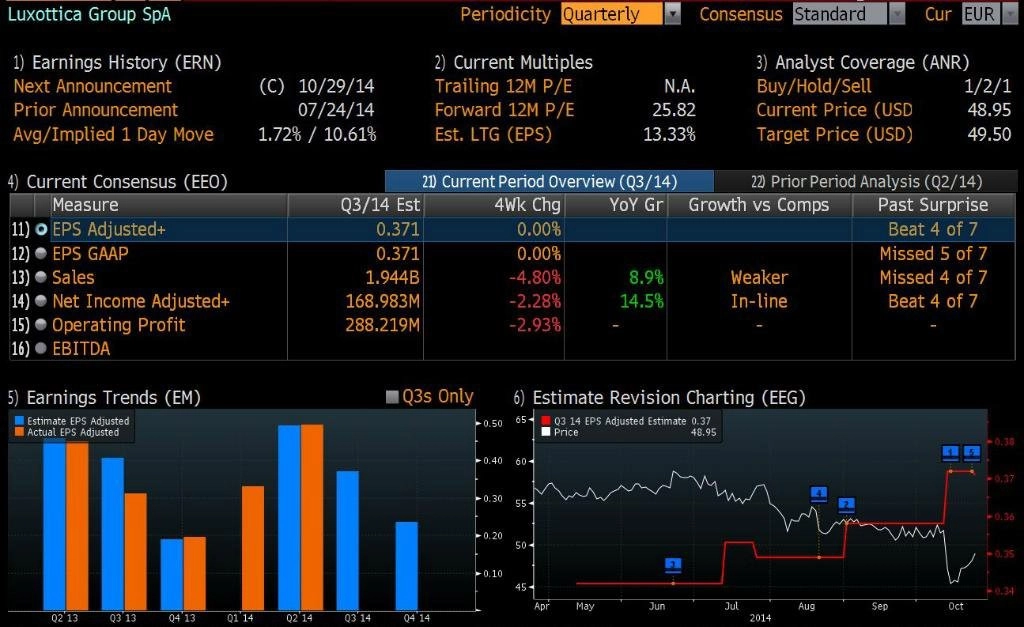Select the EBITDA radio button

coord(41,349)
